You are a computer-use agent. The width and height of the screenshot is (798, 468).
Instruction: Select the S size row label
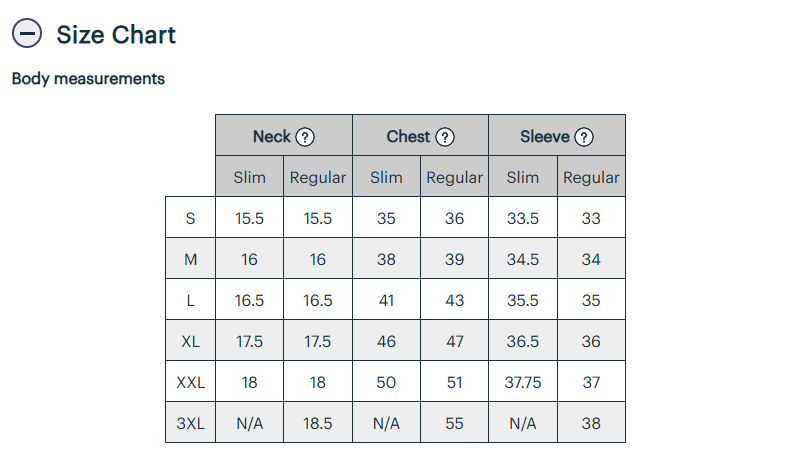(x=190, y=218)
